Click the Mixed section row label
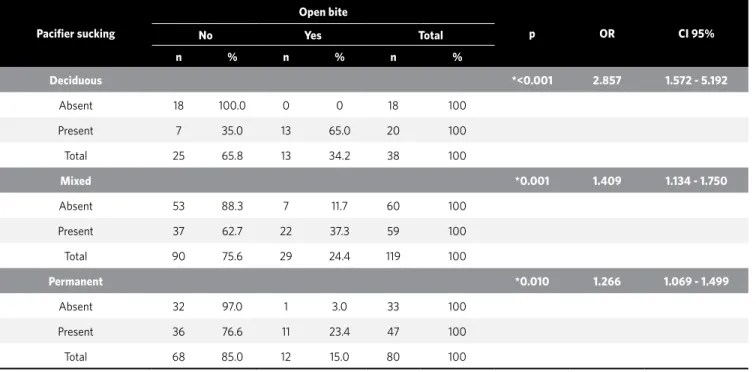Viewport: 756px width, 372px height. [x=76, y=181]
